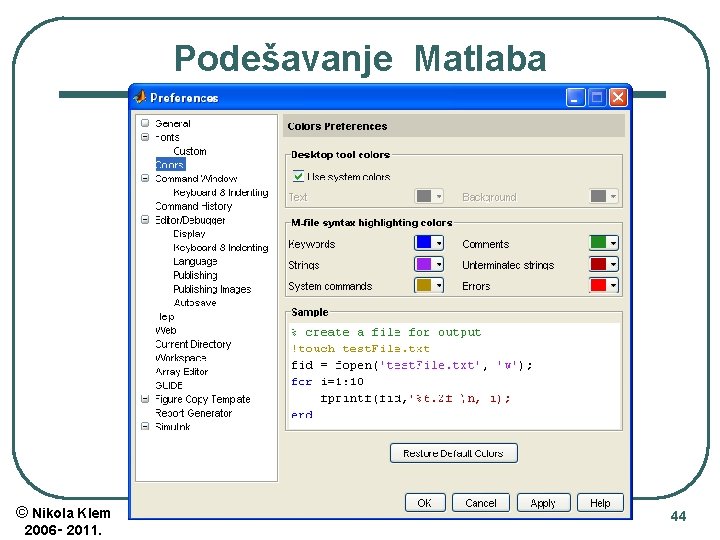Open the Strings color dropdown arrow
This screenshot has height=540, width=720.
coord(439,264)
